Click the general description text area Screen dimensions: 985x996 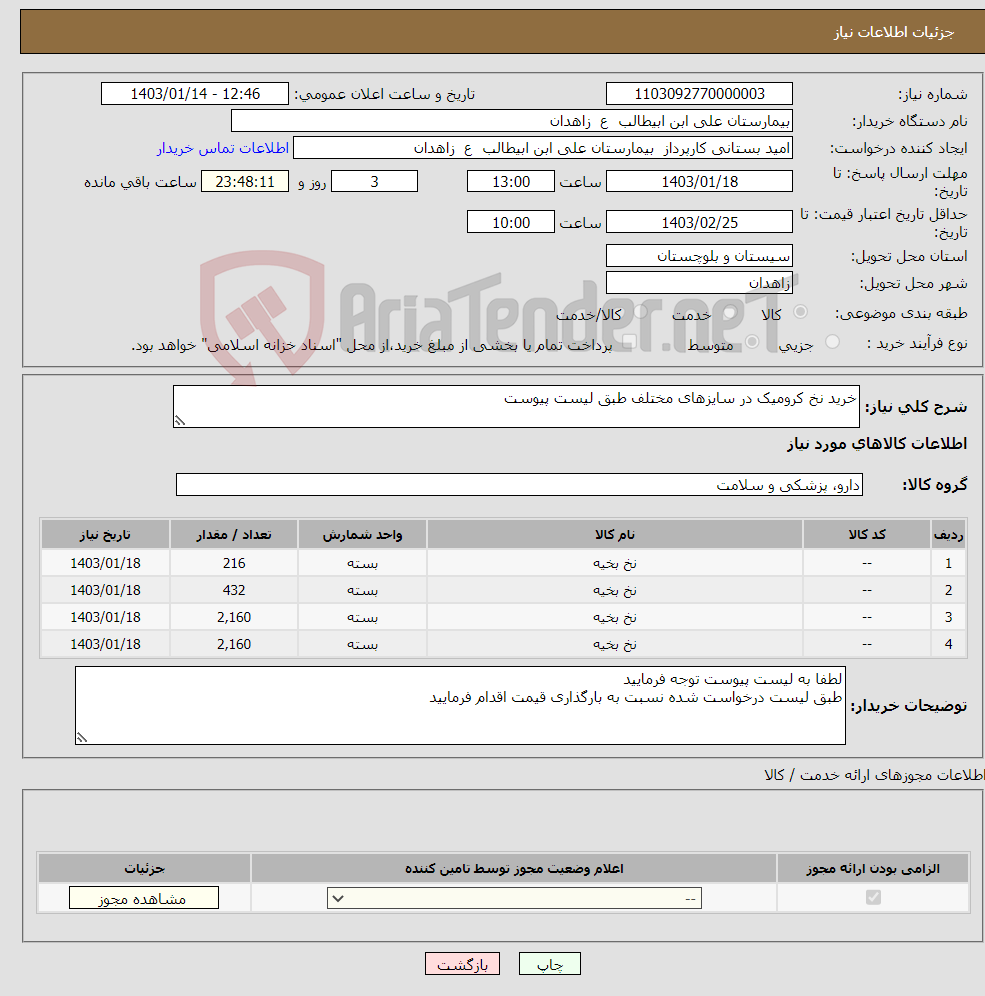[x=516, y=406]
